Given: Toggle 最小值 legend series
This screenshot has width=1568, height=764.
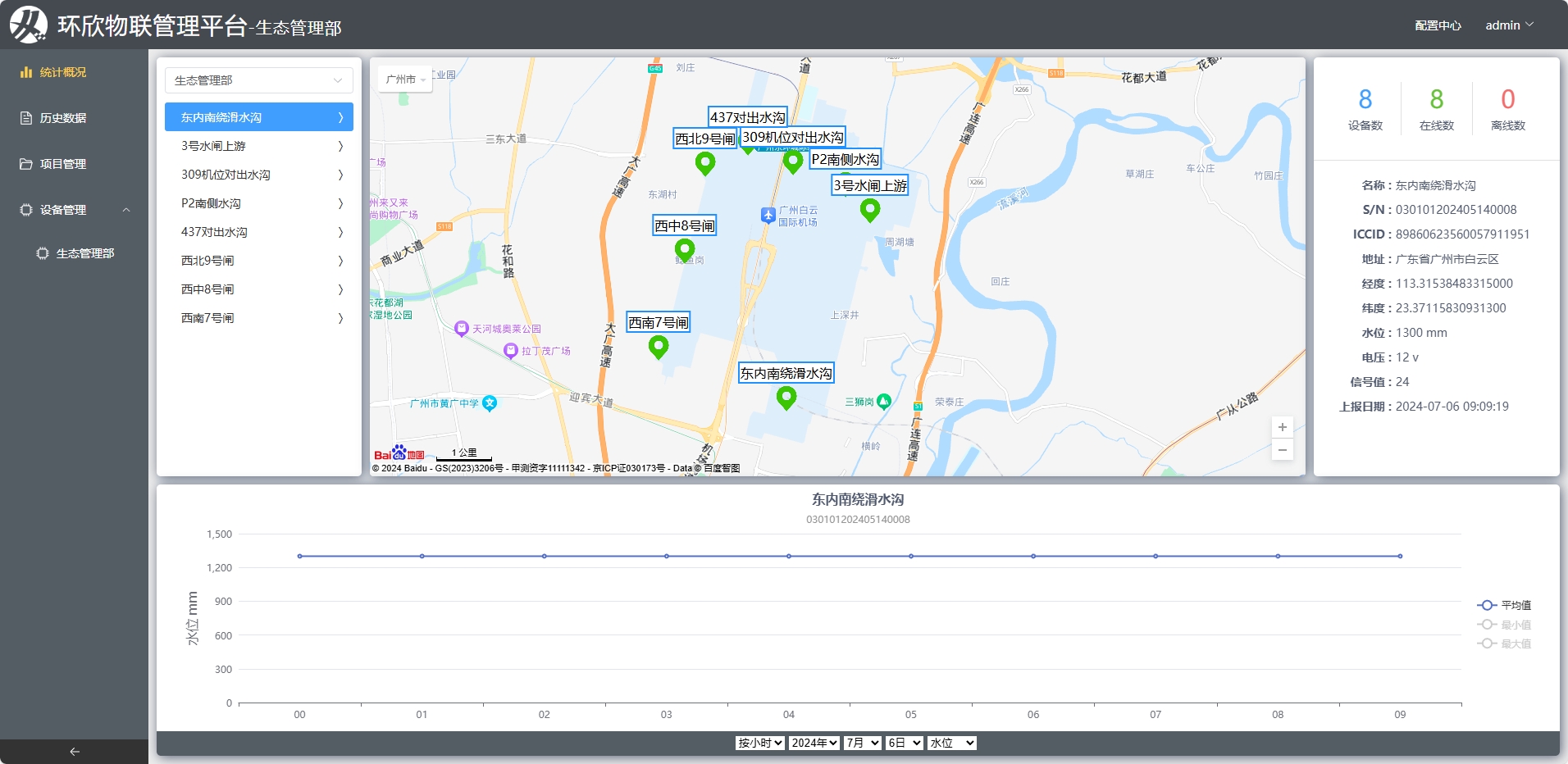Looking at the screenshot, I should point(1504,625).
